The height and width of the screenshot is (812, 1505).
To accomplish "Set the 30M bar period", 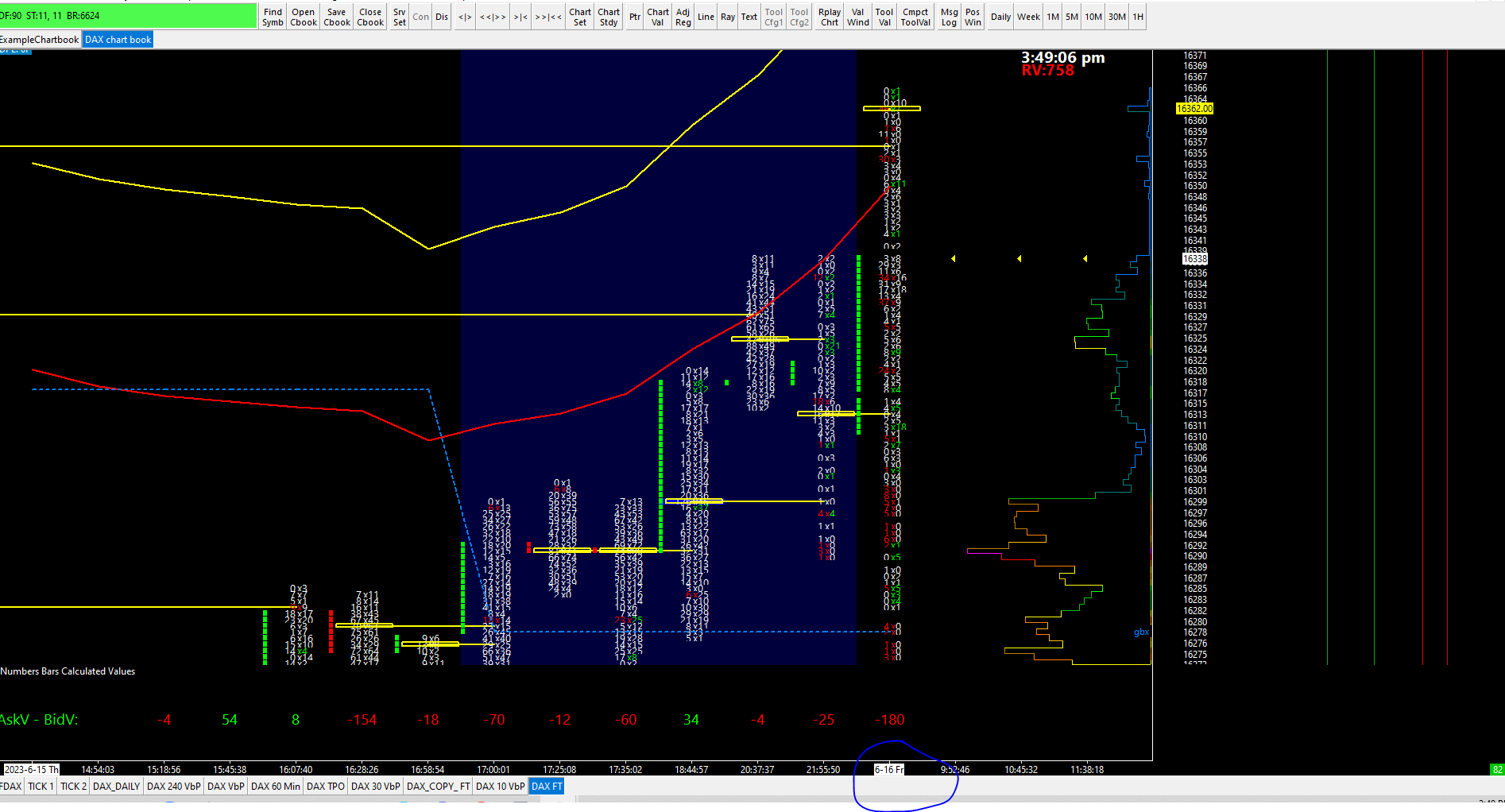I will 1117,17.
